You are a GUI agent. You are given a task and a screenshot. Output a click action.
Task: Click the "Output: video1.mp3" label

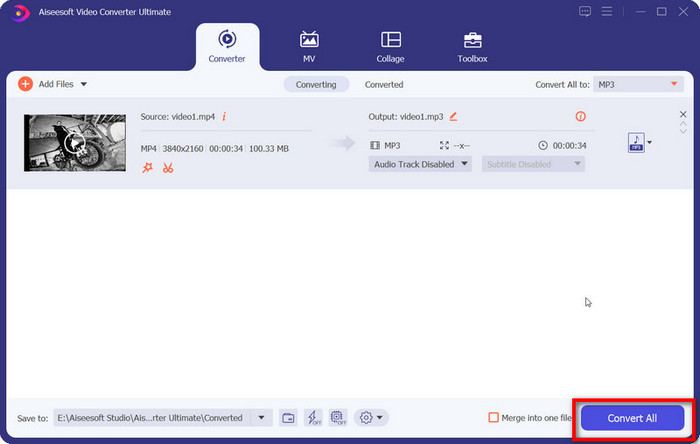click(x=406, y=116)
